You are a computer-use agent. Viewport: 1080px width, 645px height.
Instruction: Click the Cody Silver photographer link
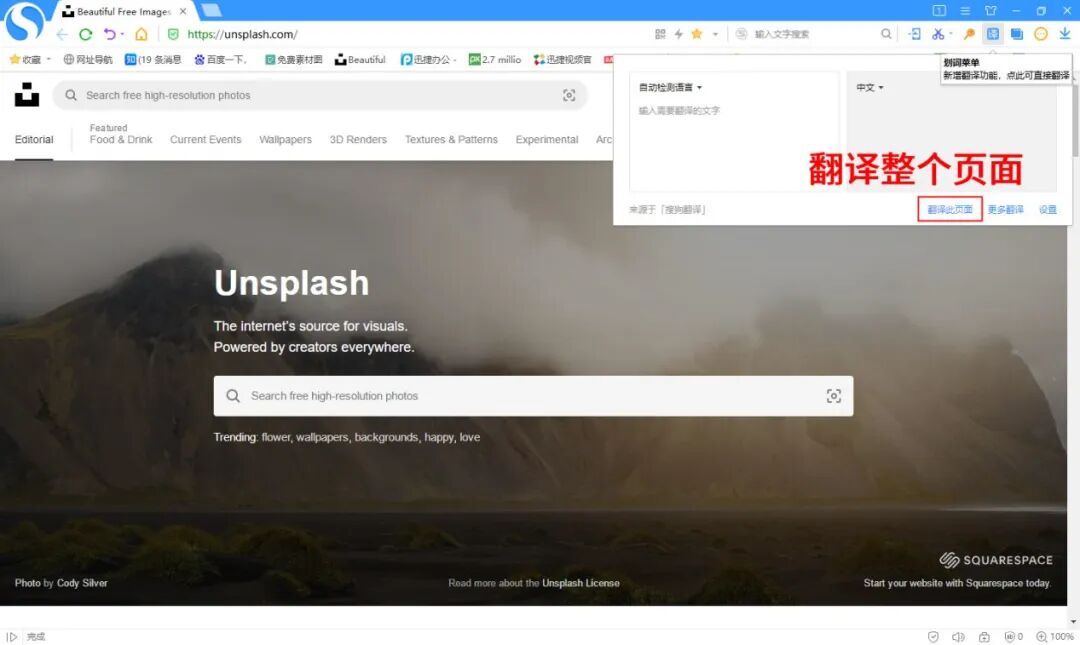coord(82,583)
